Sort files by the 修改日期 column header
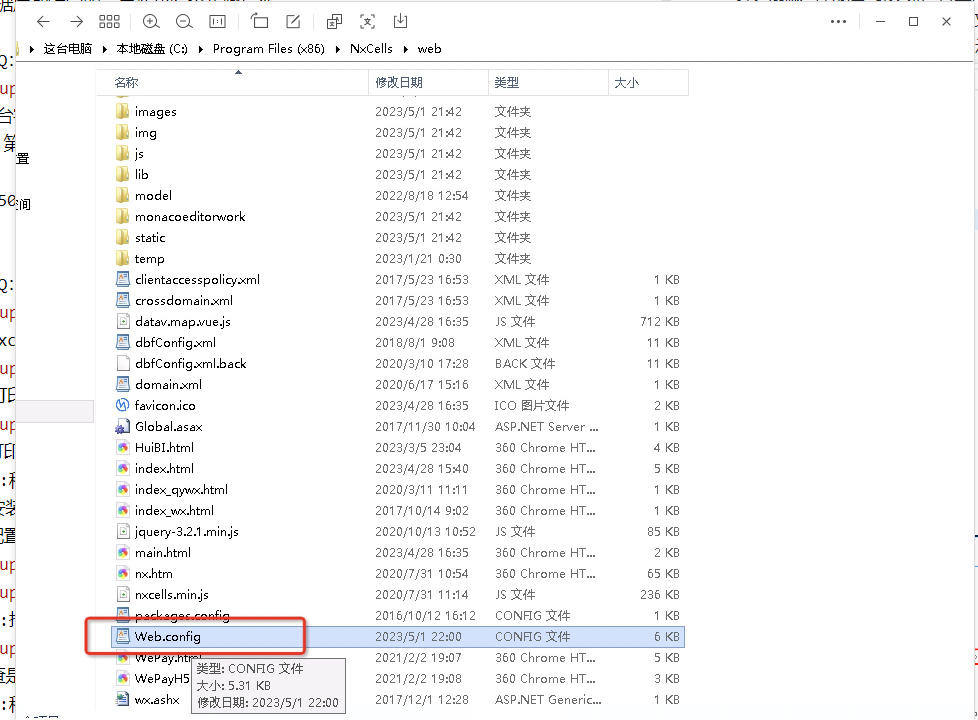This screenshot has width=978, height=720. (398, 83)
